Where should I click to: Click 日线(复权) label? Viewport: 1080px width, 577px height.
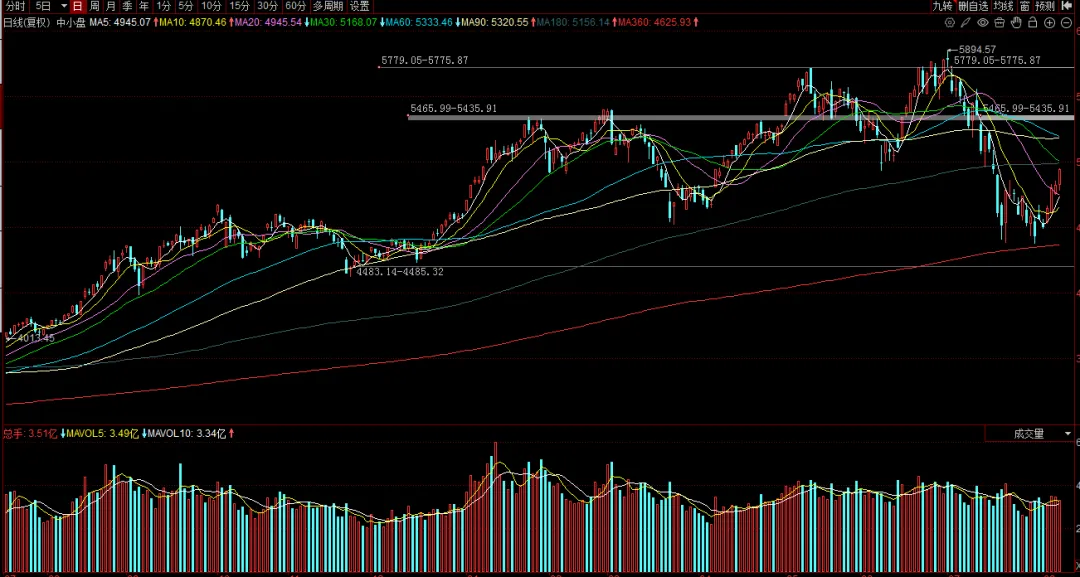click(26, 23)
